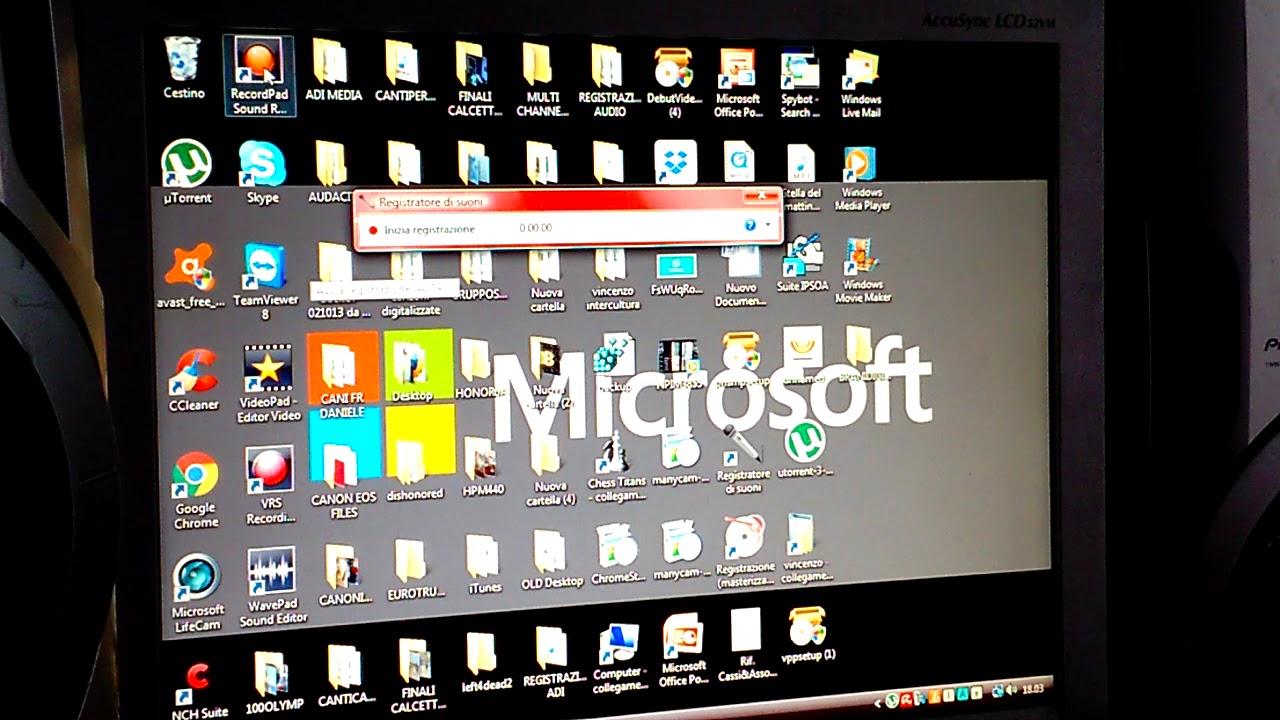1280x720 pixels.
Task: Open the REGISTRAZI... AUDIO folder
Action: [609, 81]
